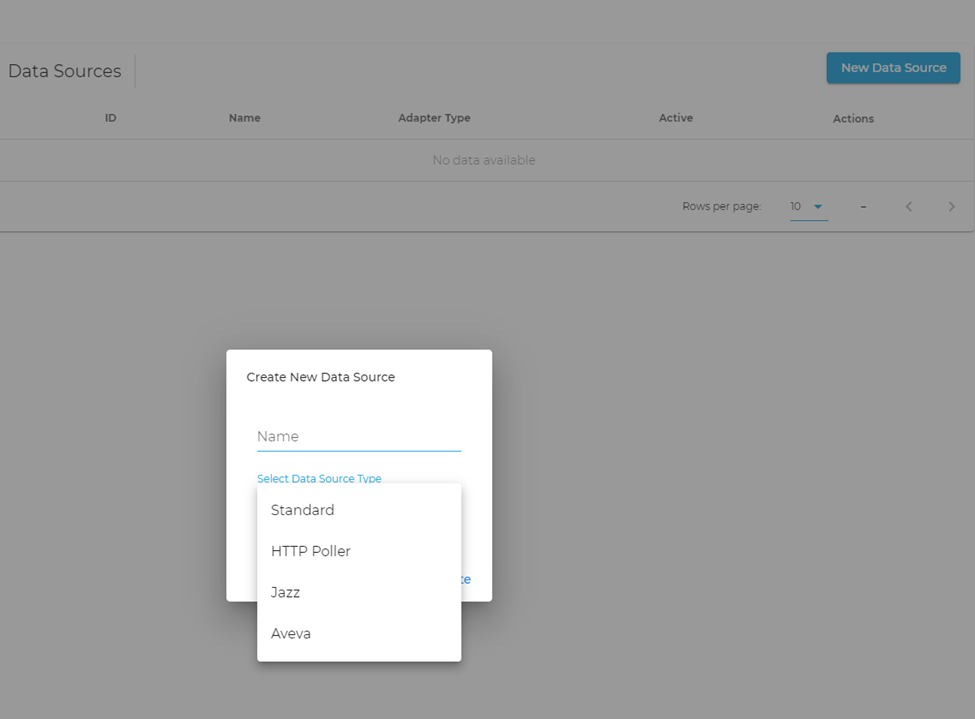Click the Active column header
Screen dimensions: 975x719
(x=675, y=118)
